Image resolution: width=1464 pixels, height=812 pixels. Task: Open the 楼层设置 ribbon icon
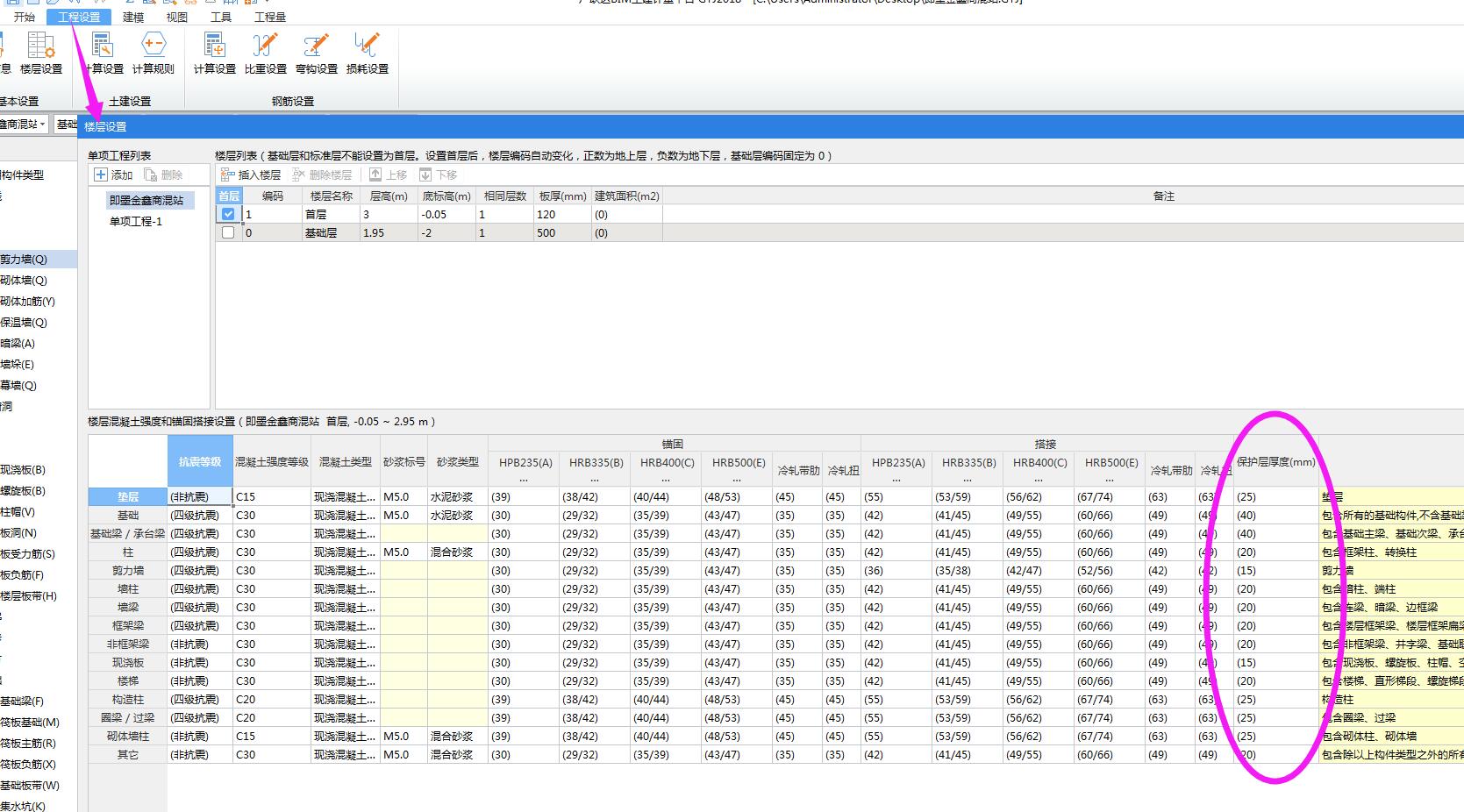[x=40, y=53]
